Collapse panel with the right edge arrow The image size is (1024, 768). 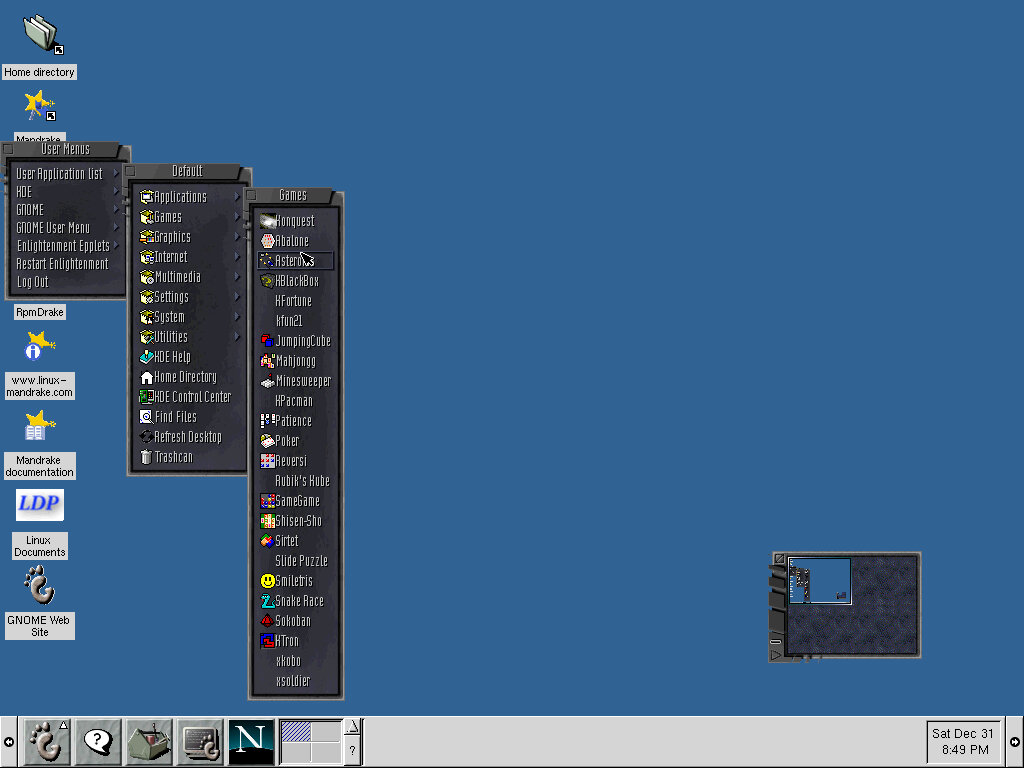[1015, 742]
